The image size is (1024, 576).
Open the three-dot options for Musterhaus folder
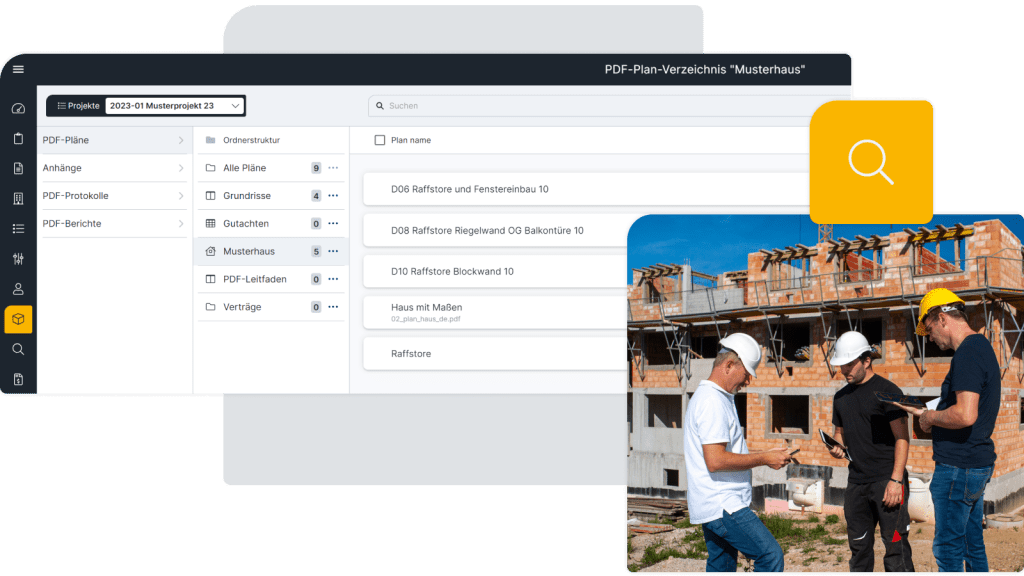(333, 252)
